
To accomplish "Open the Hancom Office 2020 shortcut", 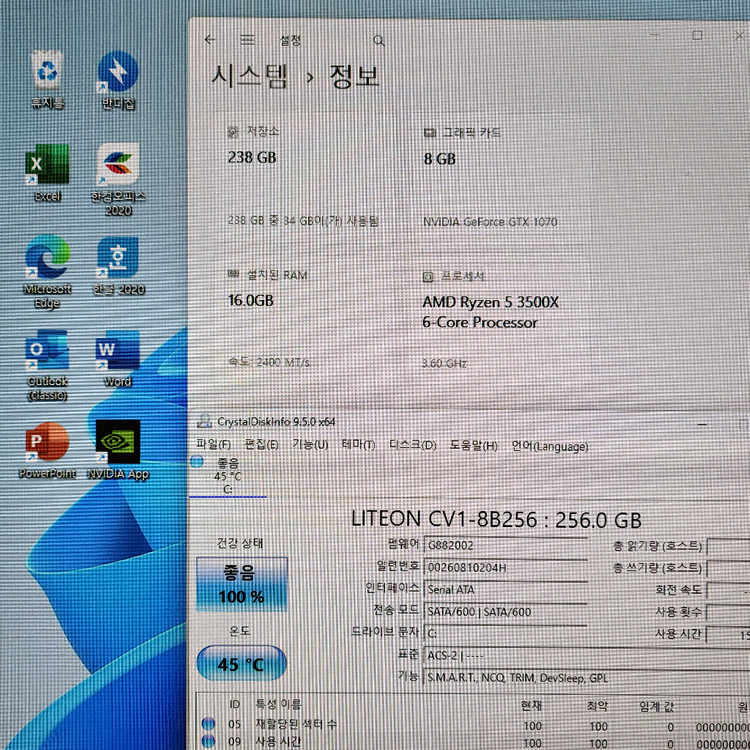I will (x=118, y=180).
